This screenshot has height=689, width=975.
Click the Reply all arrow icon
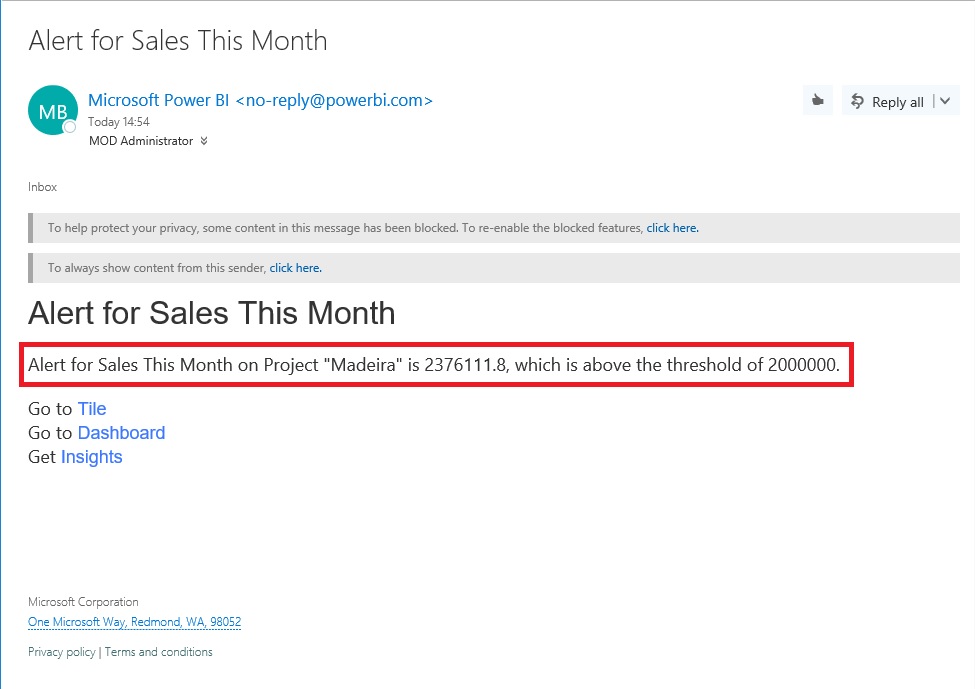858,101
